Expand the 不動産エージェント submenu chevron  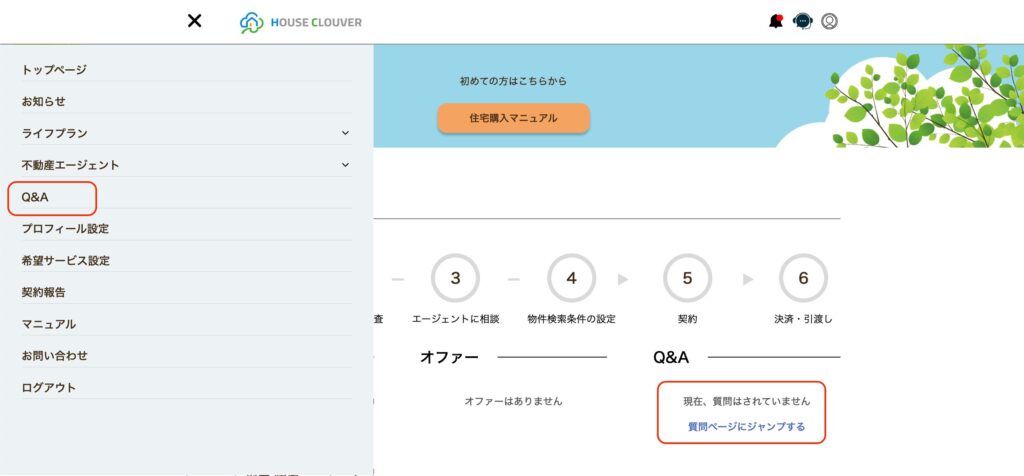click(345, 165)
